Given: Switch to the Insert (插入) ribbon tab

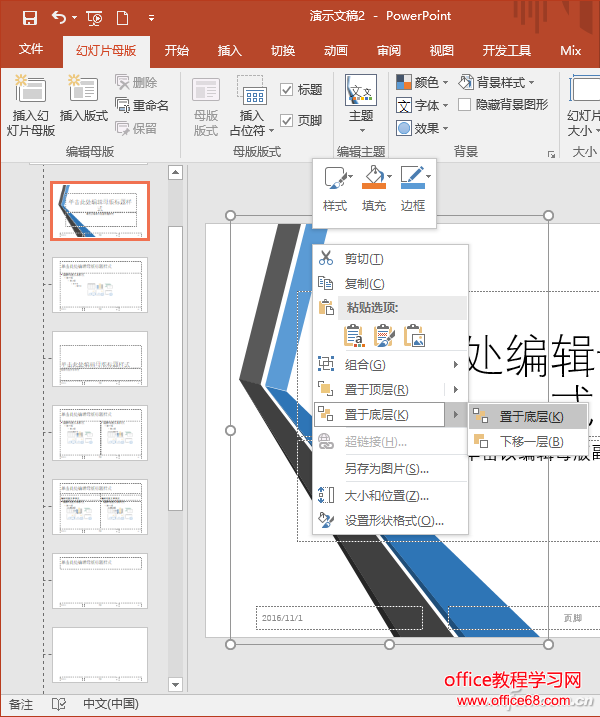Looking at the screenshot, I should pos(230,51).
